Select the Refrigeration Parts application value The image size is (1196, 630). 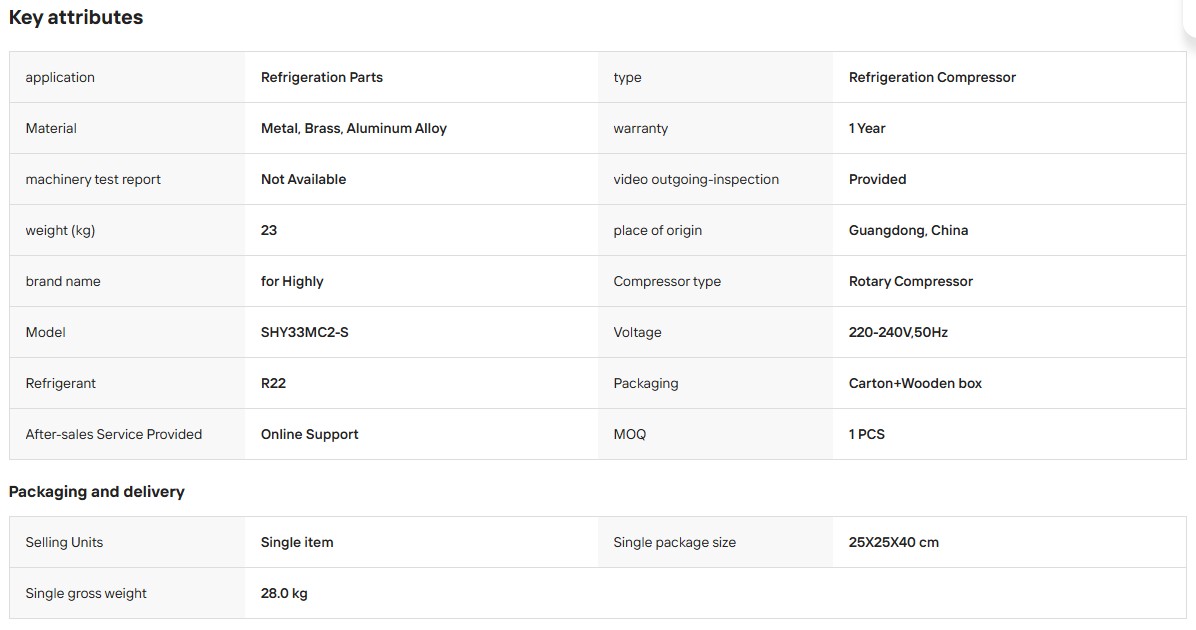pyautogui.click(x=322, y=77)
